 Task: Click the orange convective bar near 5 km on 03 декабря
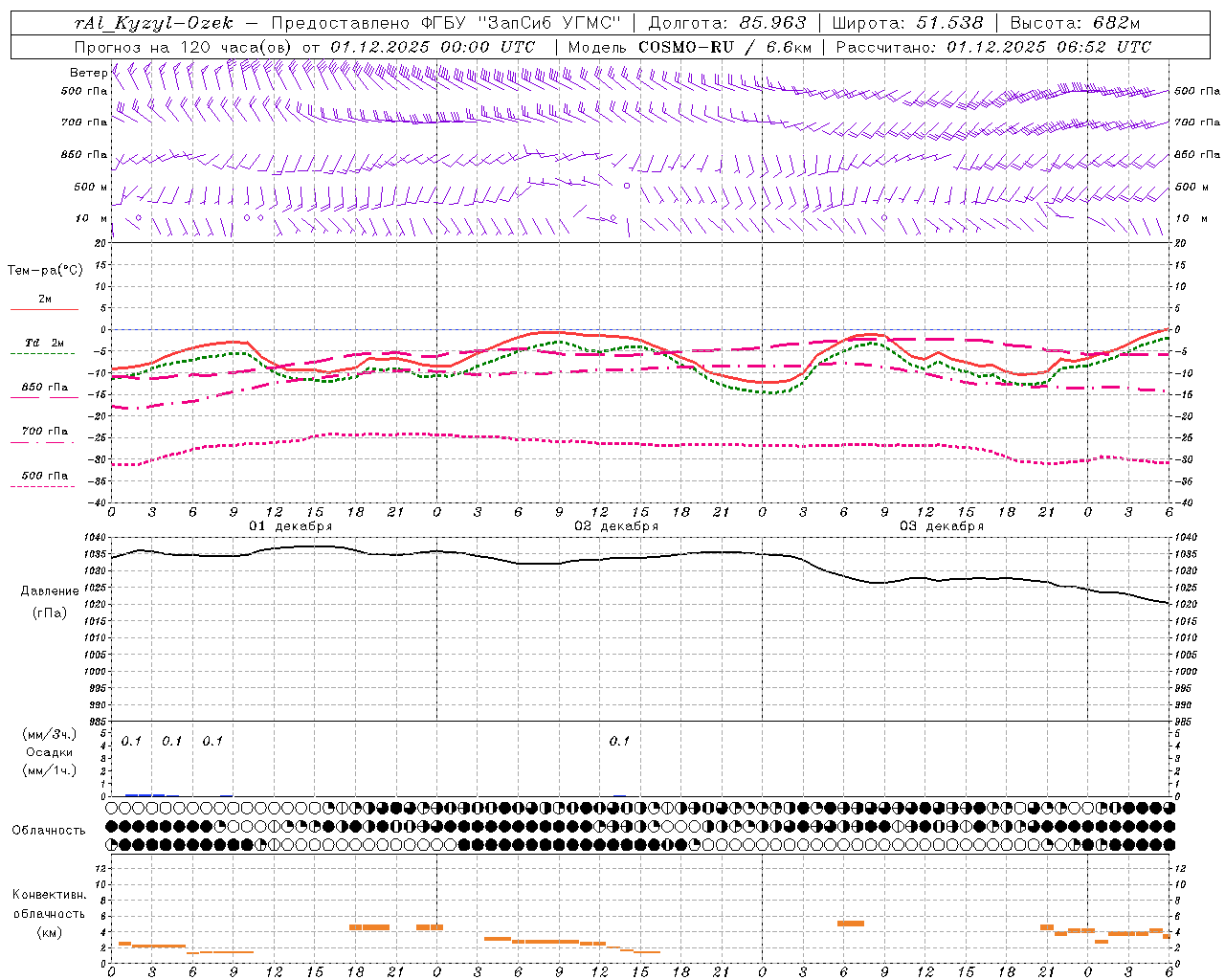(851, 924)
